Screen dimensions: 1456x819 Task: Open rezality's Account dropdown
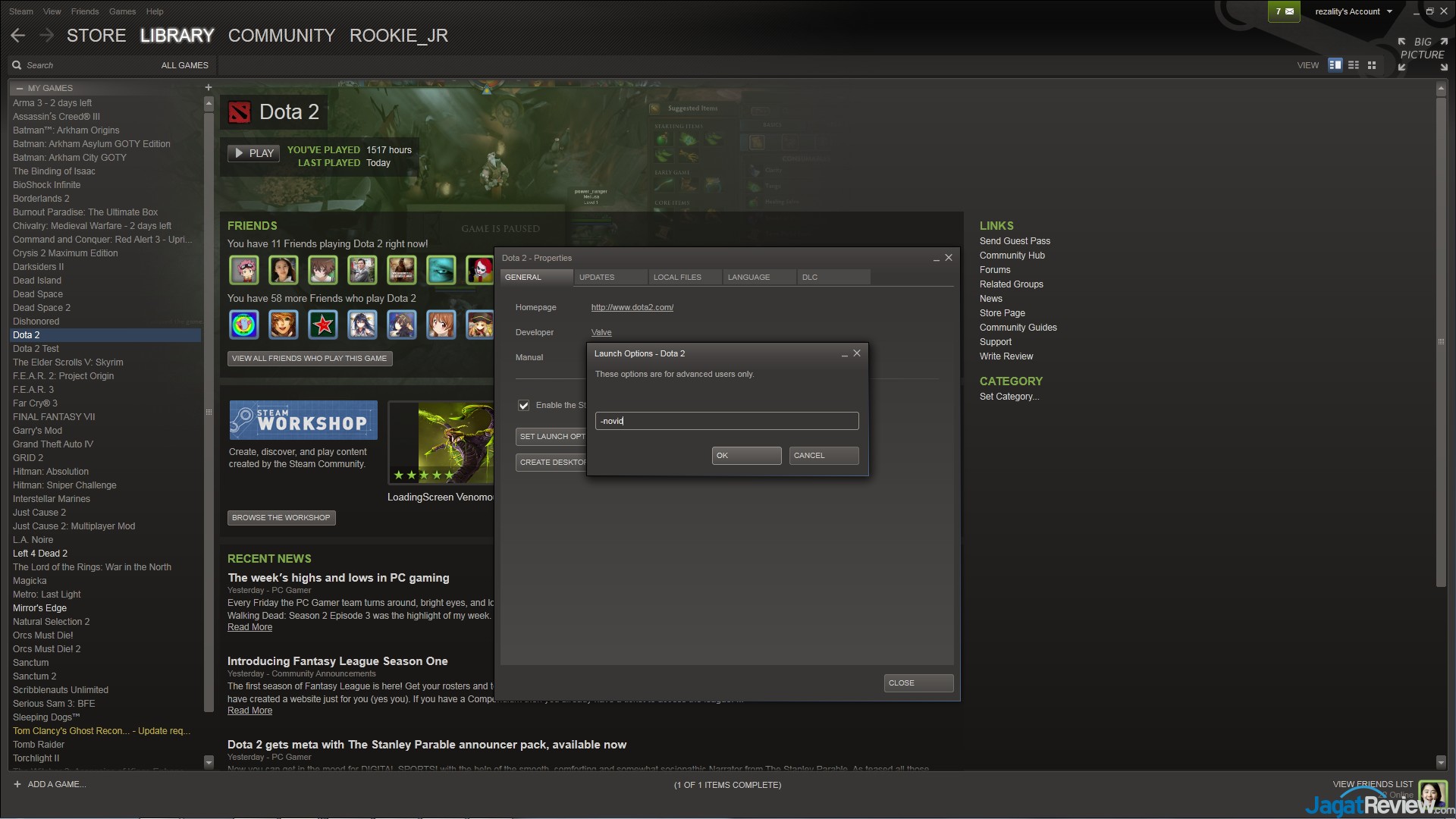coord(1354,11)
